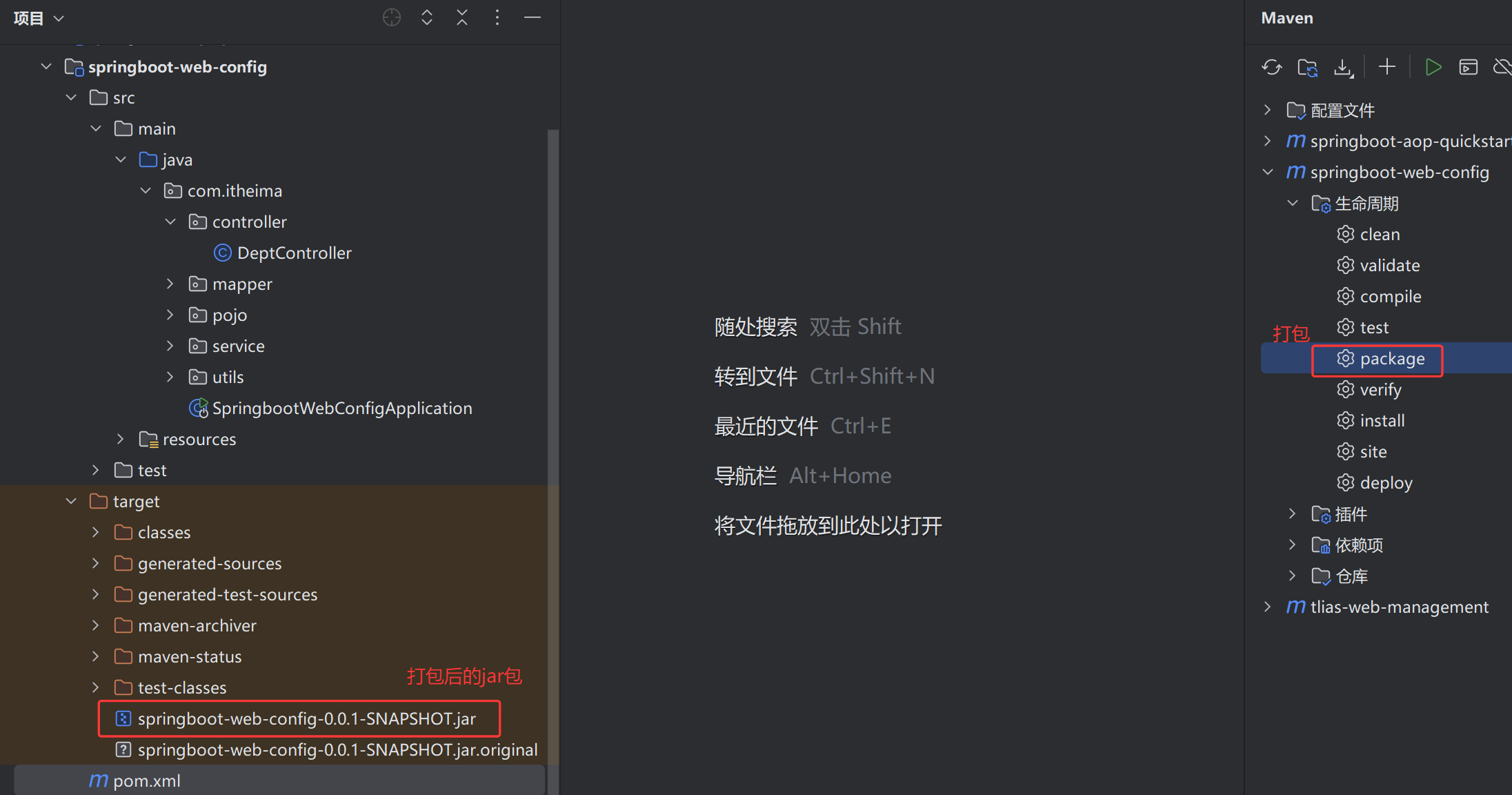Click the expand all icon in the project panel
The image size is (1512, 795).
[427, 18]
